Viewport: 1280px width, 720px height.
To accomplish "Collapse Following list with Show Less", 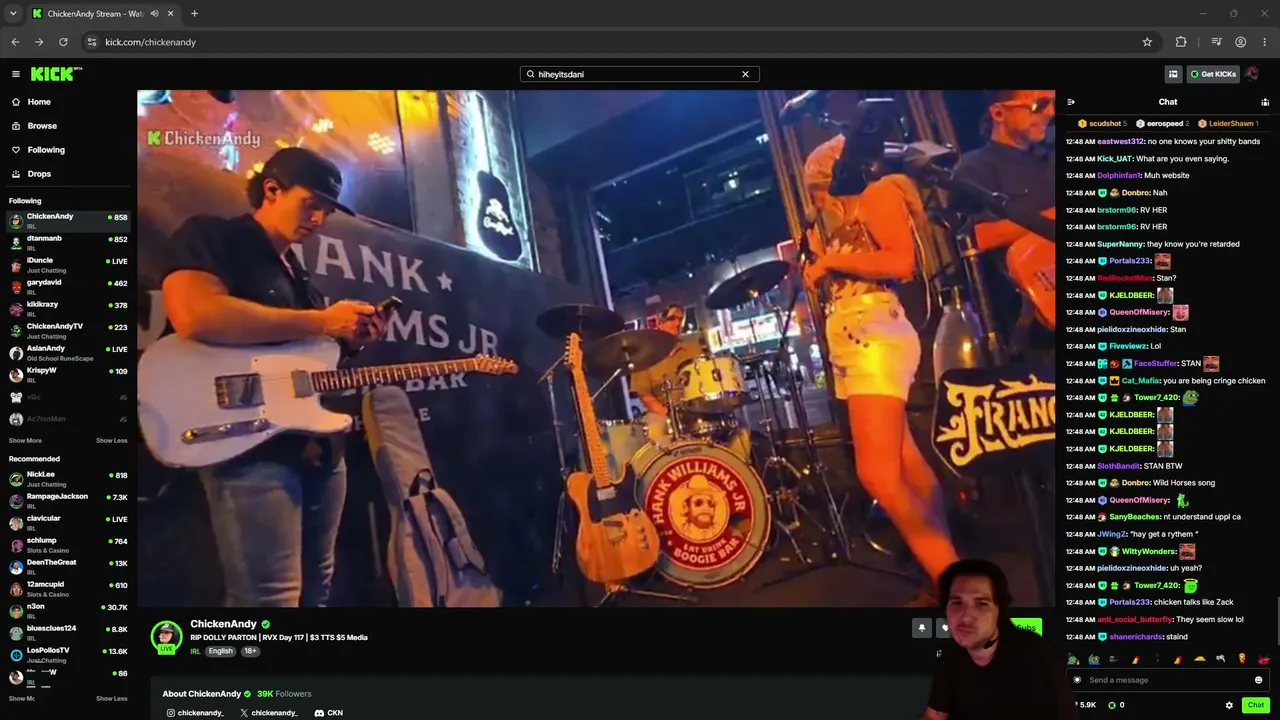I will pos(112,441).
